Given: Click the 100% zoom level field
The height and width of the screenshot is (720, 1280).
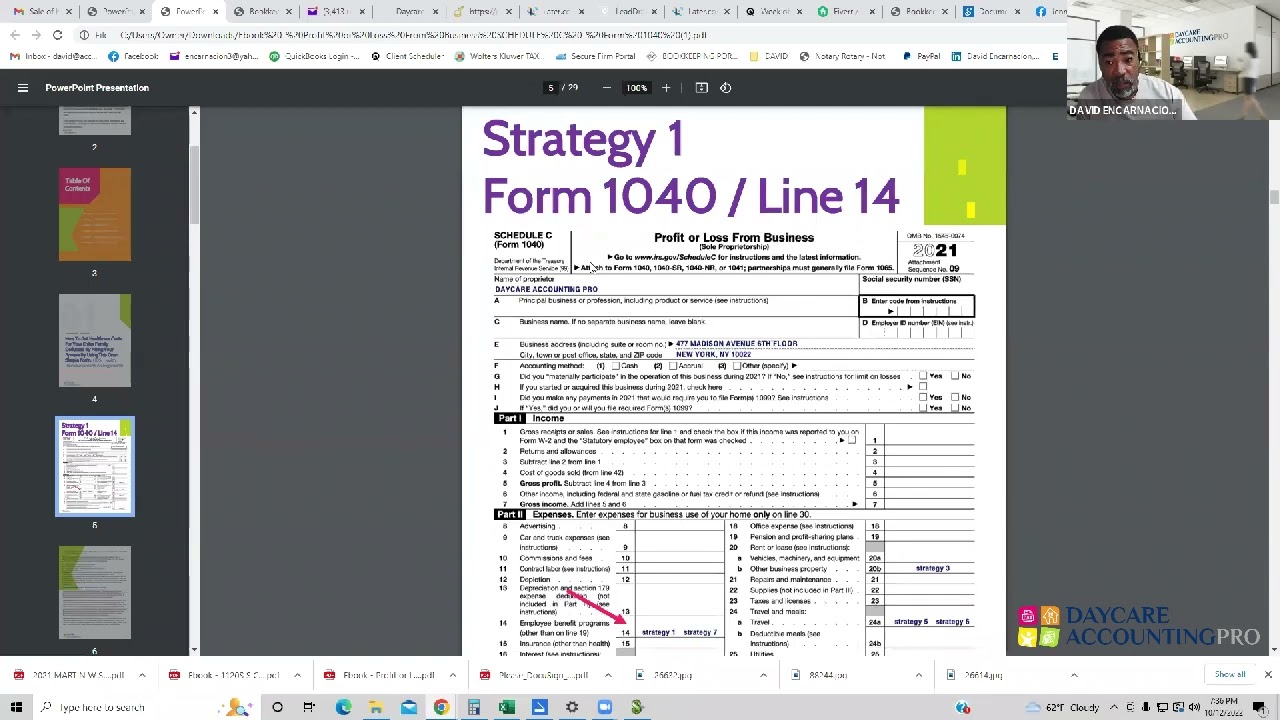Looking at the screenshot, I should point(637,88).
